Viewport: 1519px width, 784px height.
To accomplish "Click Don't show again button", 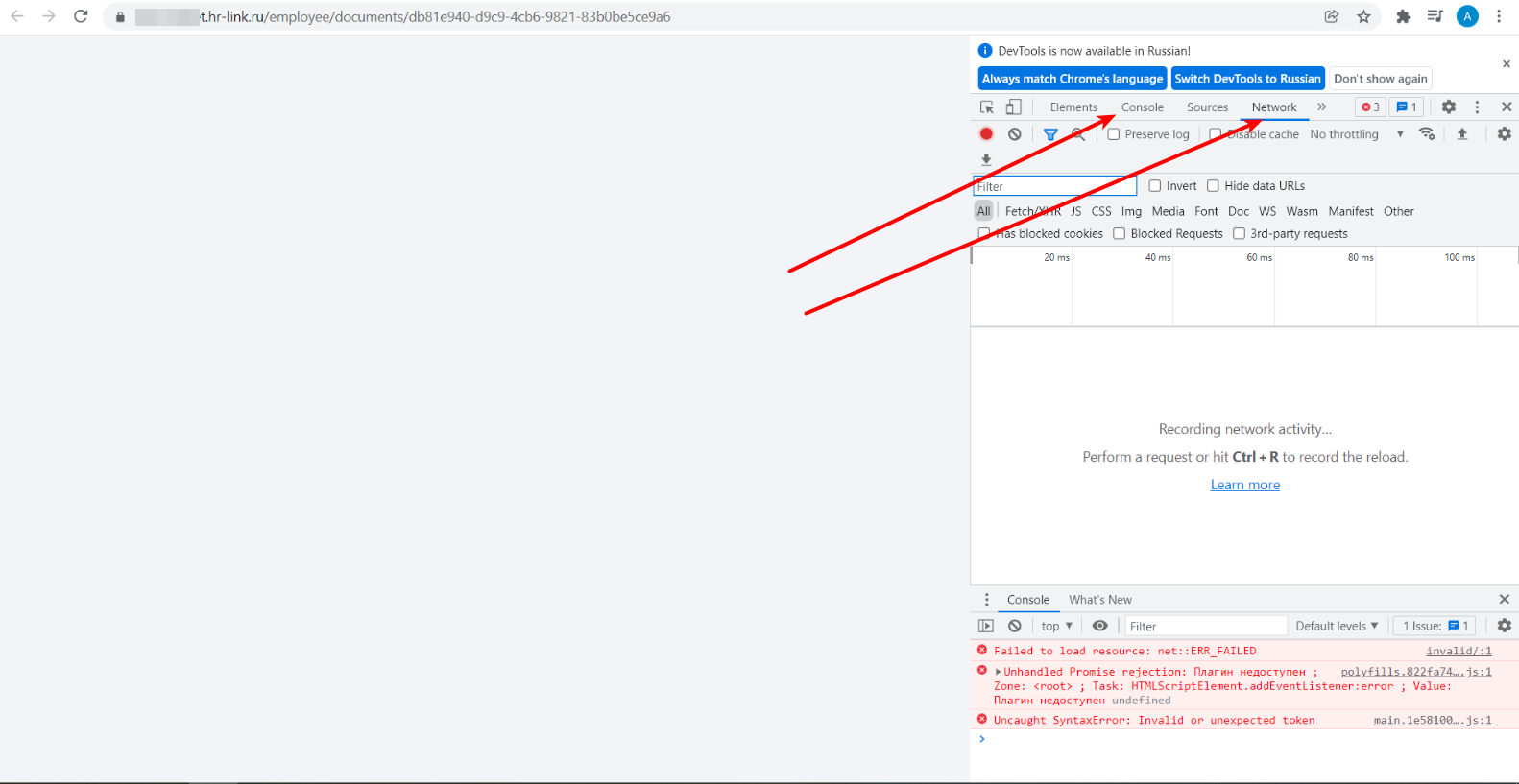I will 1381,79.
